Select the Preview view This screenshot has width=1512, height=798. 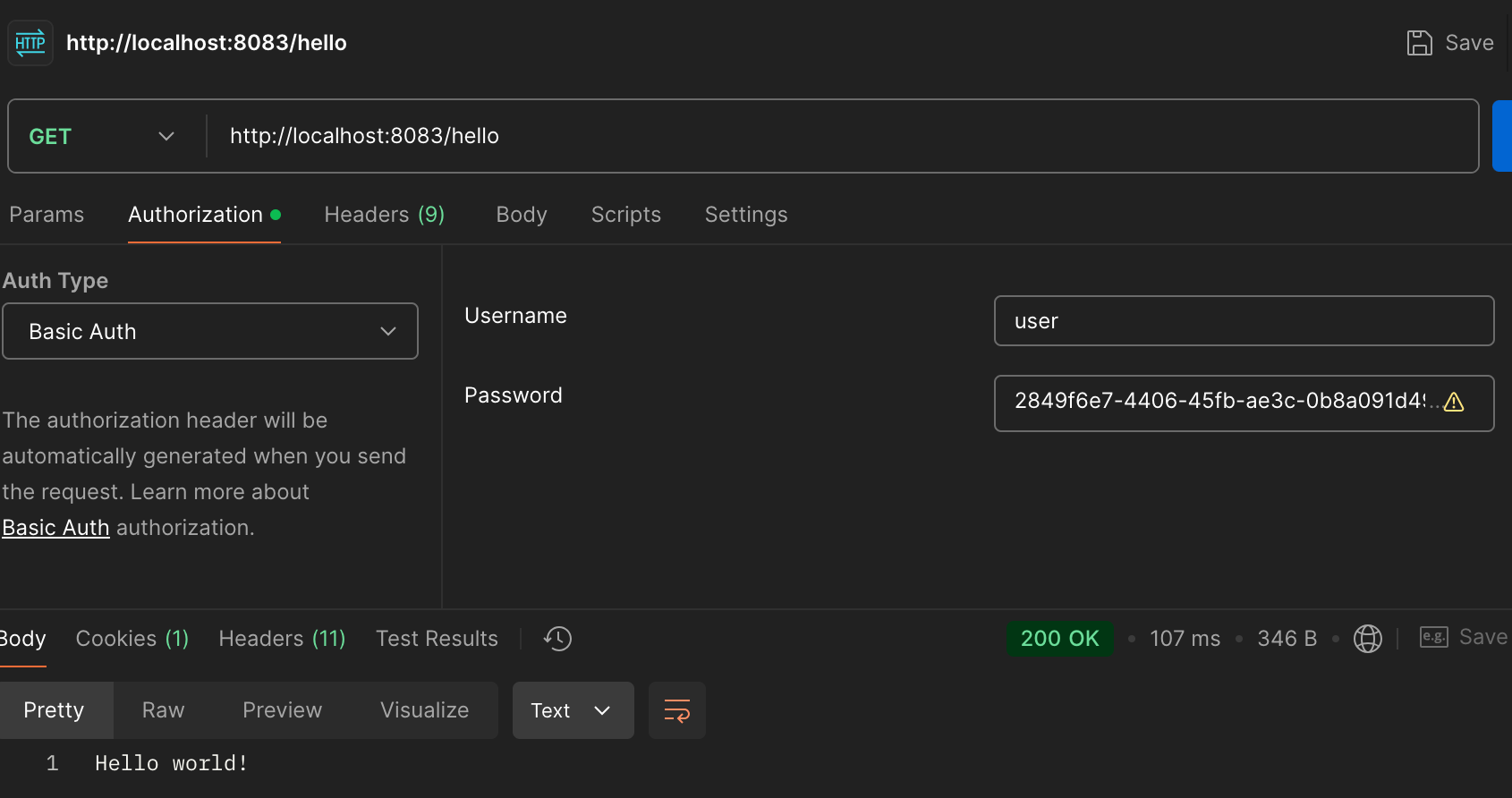[x=282, y=710]
